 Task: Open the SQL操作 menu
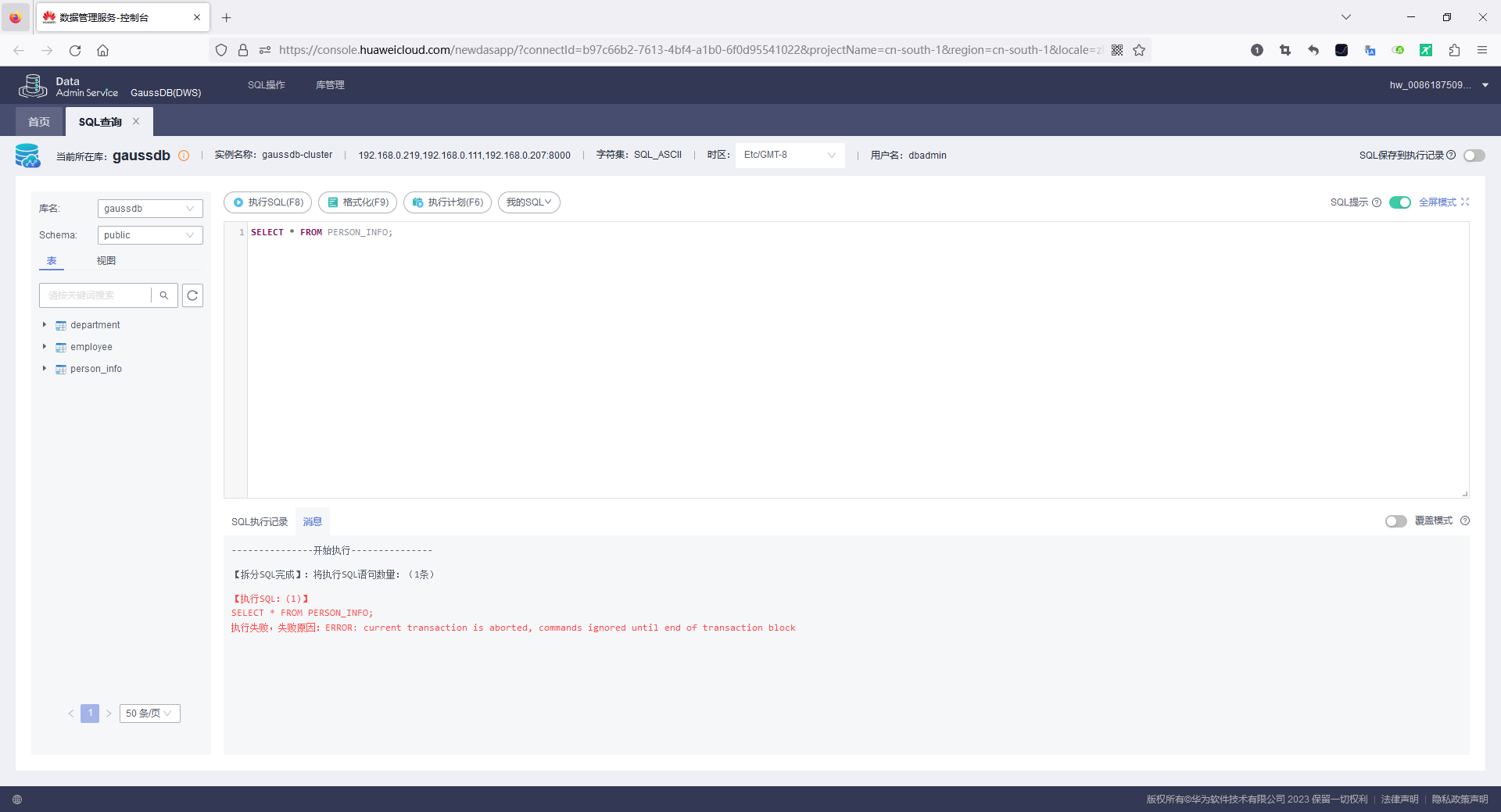click(x=267, y=85)
